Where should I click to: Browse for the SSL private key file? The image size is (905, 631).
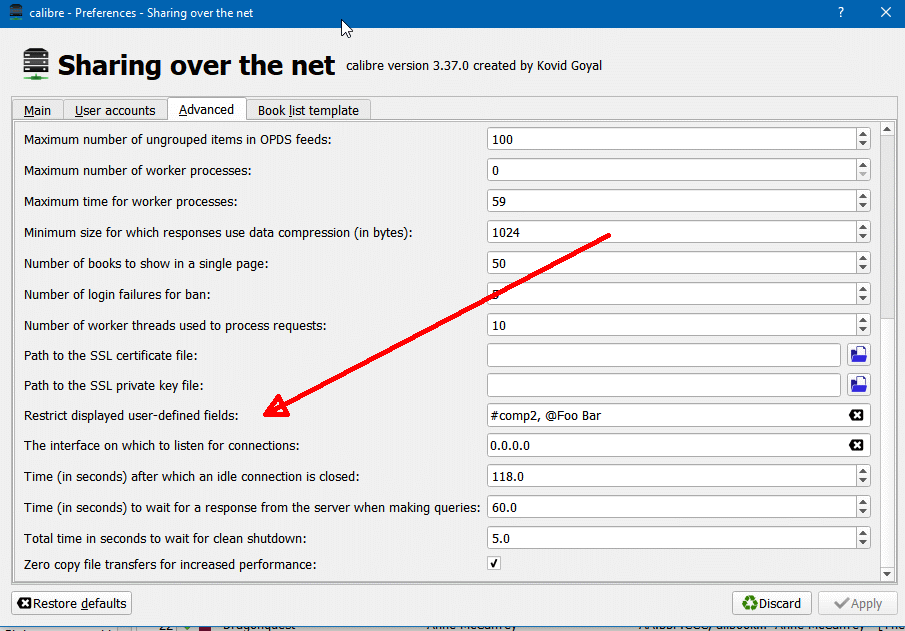[858, 384]
